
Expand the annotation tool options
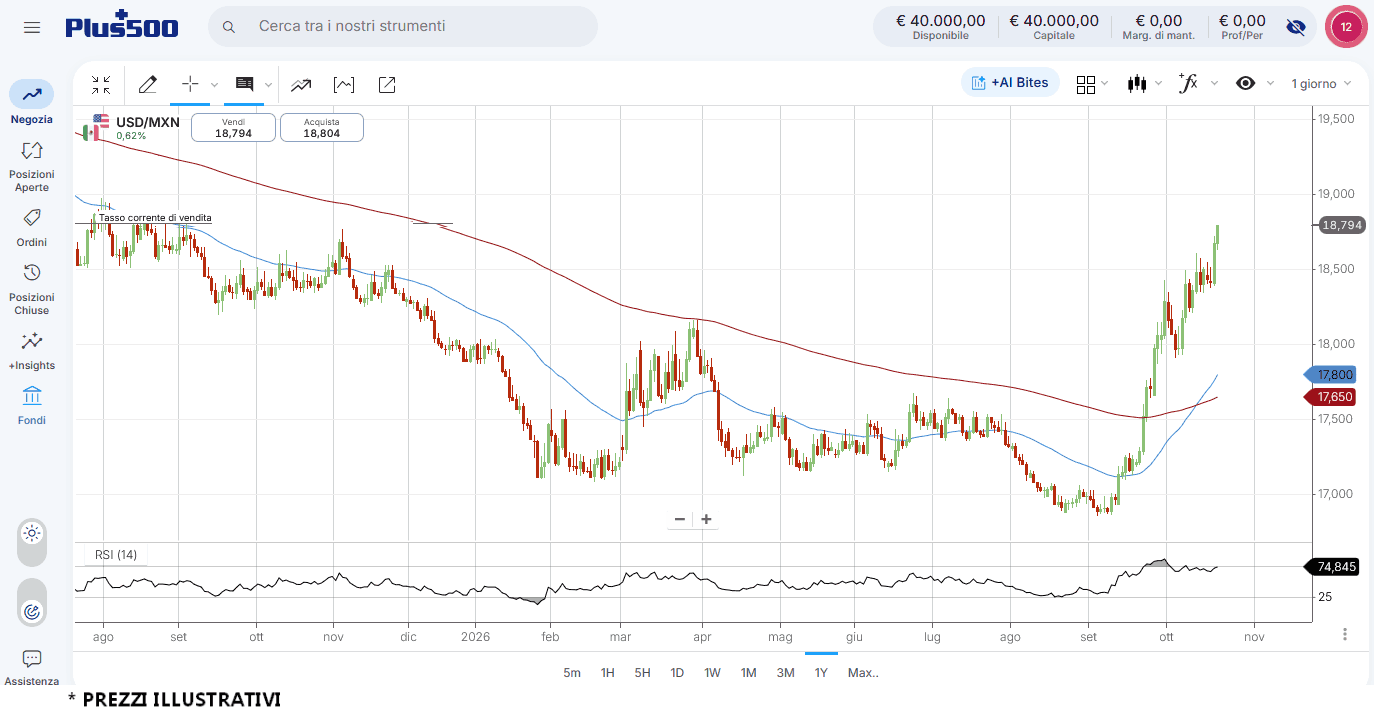pyautogui.click(x=268, y=85)
